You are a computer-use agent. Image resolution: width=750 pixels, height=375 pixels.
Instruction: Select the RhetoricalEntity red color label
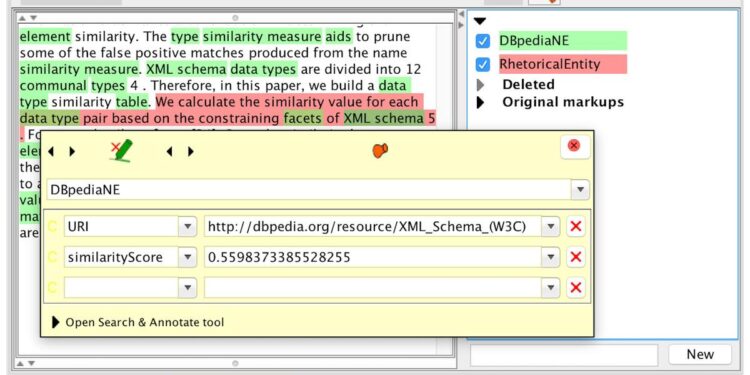tap(562, 64)
